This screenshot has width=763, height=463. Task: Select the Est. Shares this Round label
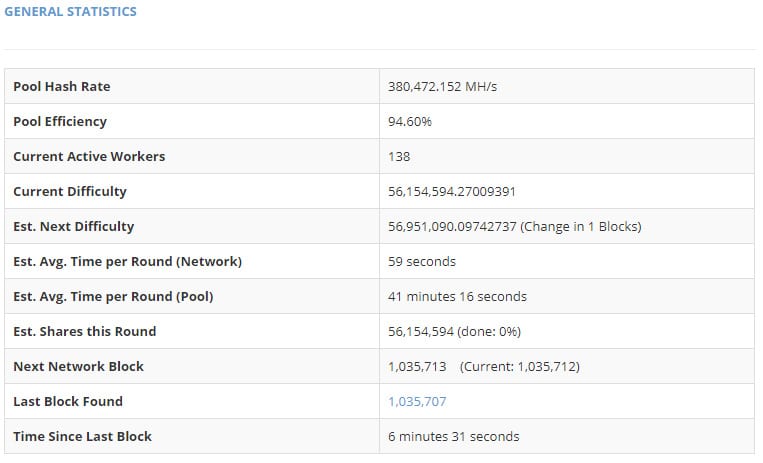pyautogui.click(x=85, y=331)
